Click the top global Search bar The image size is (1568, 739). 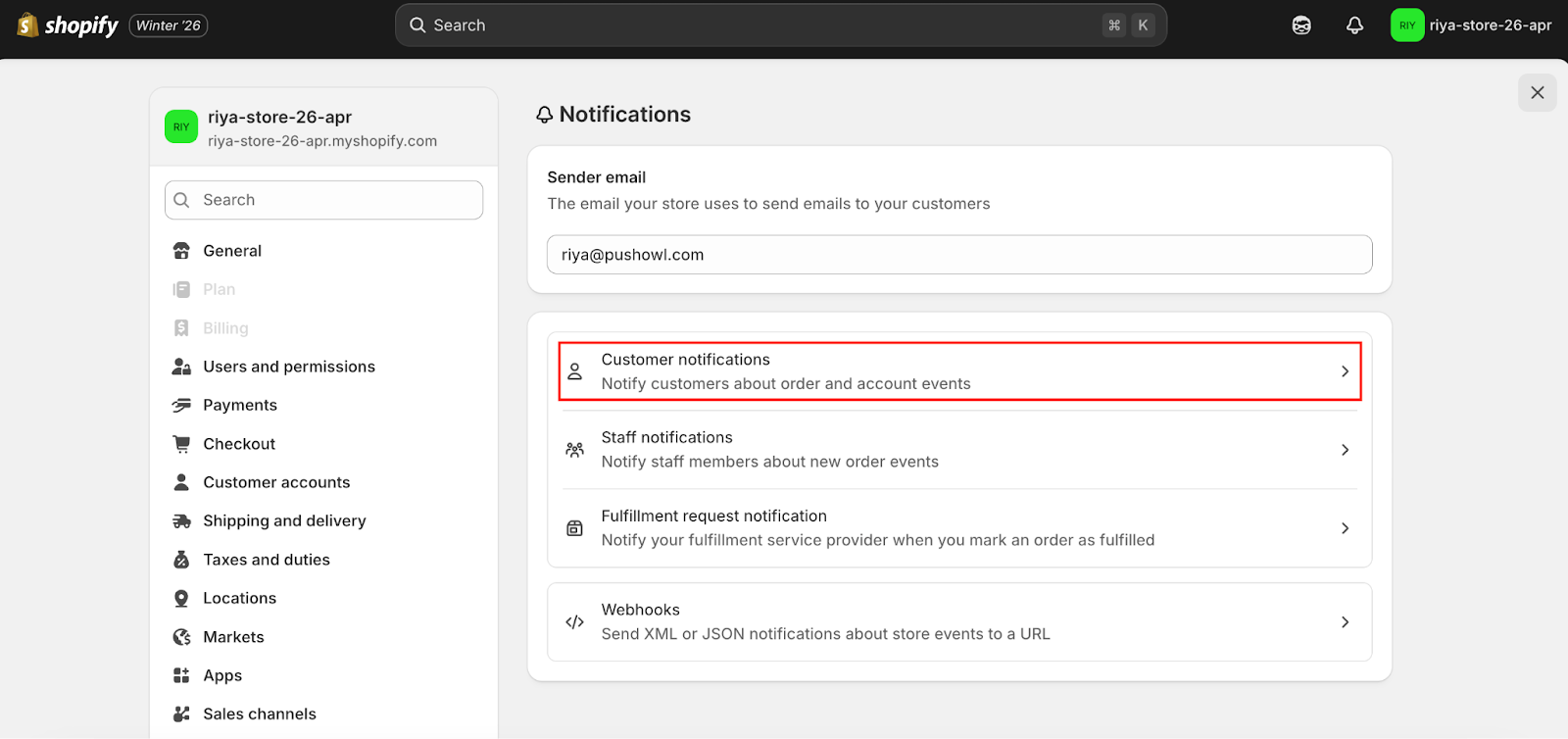781,25
